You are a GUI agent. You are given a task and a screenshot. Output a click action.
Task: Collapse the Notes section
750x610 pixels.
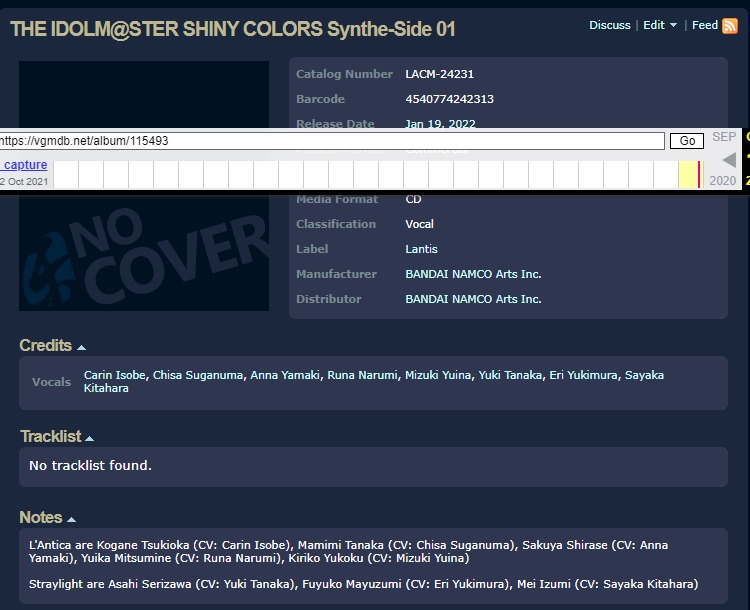[x=72, y=520]
